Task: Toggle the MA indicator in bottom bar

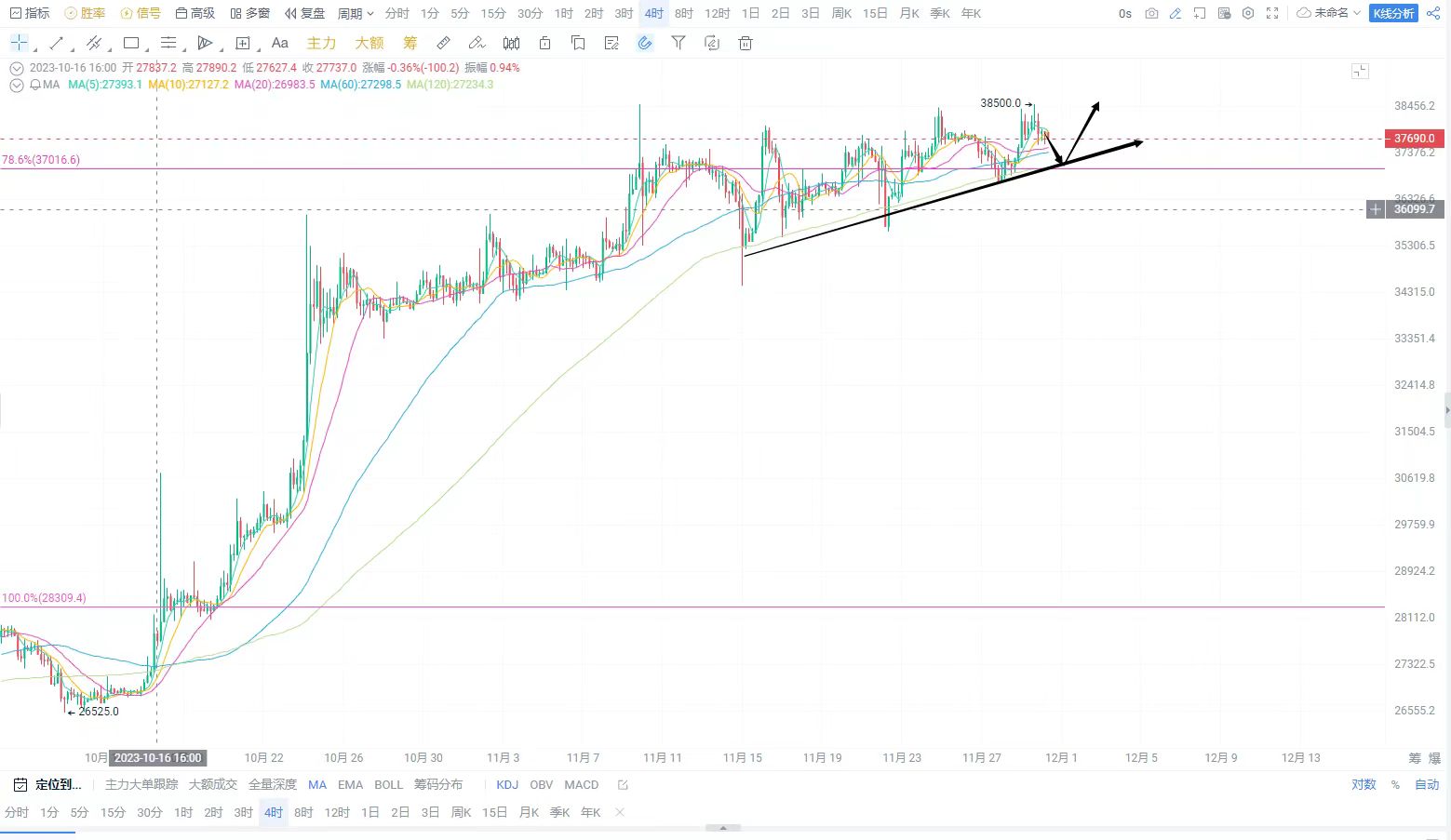Action: [317, 784]
